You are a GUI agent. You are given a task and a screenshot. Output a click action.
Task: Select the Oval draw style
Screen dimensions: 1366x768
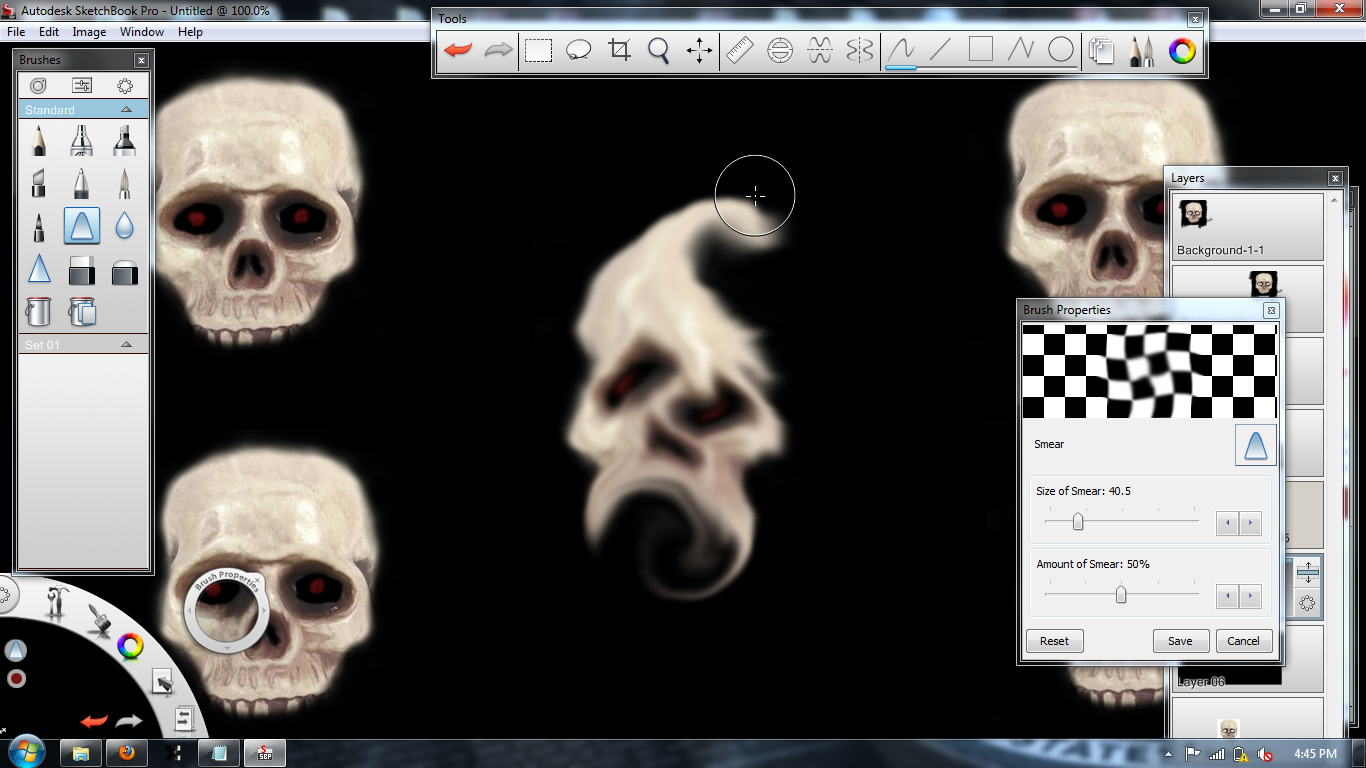[1060, 50]
